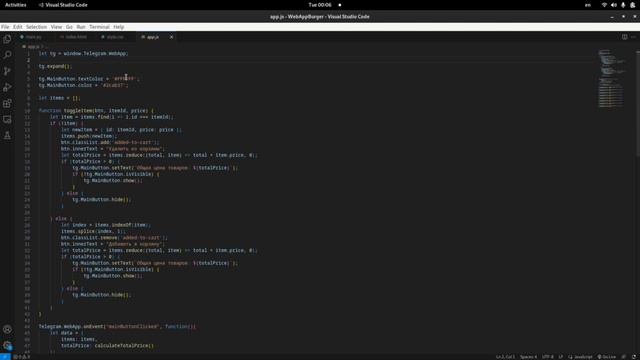Open the Selection menu
Screen dimensions: 640x360
click(36, 27)
